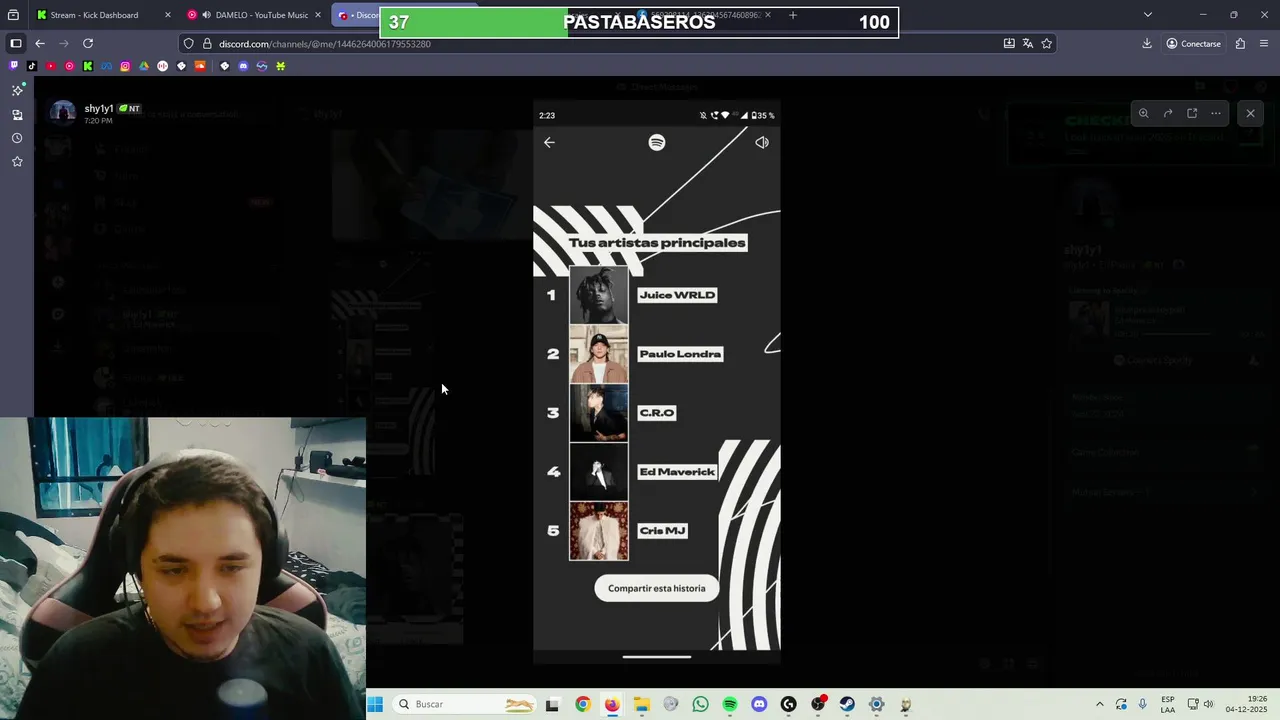This screenshot has height=720, width=1280.
Task: Click 'Compartir esta historia' button
Action: pos(656,588)
